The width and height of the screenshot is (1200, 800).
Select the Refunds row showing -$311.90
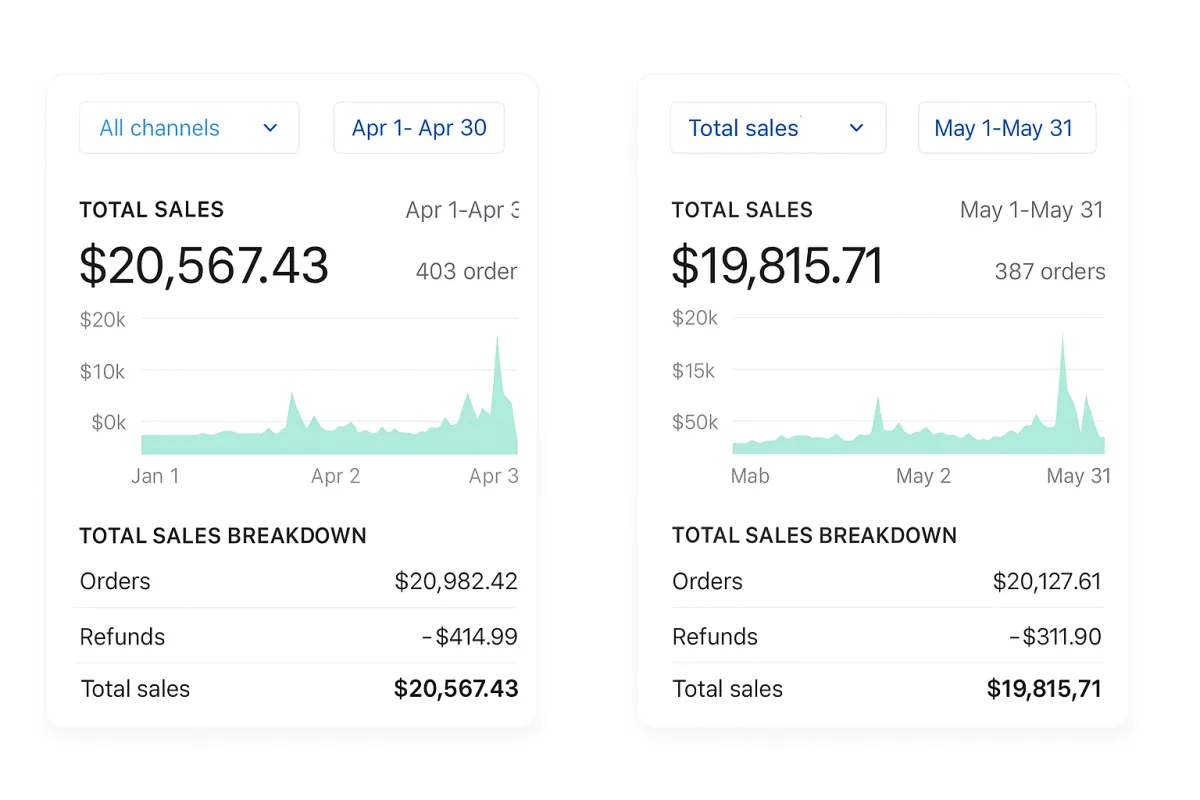[886, 637]
